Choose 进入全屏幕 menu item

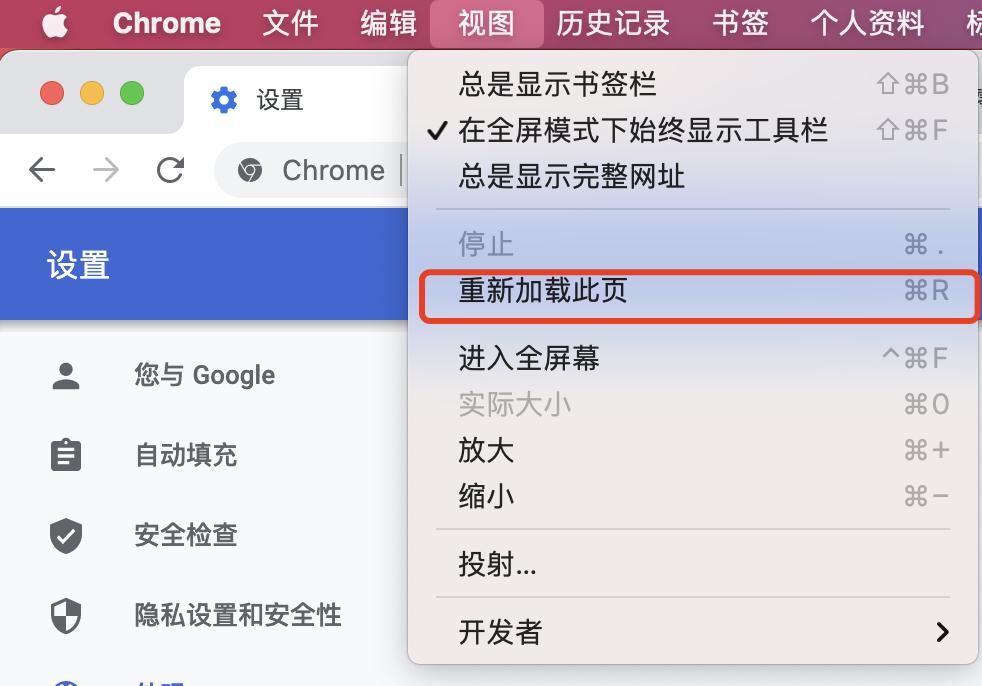click(x=529, y=357)
